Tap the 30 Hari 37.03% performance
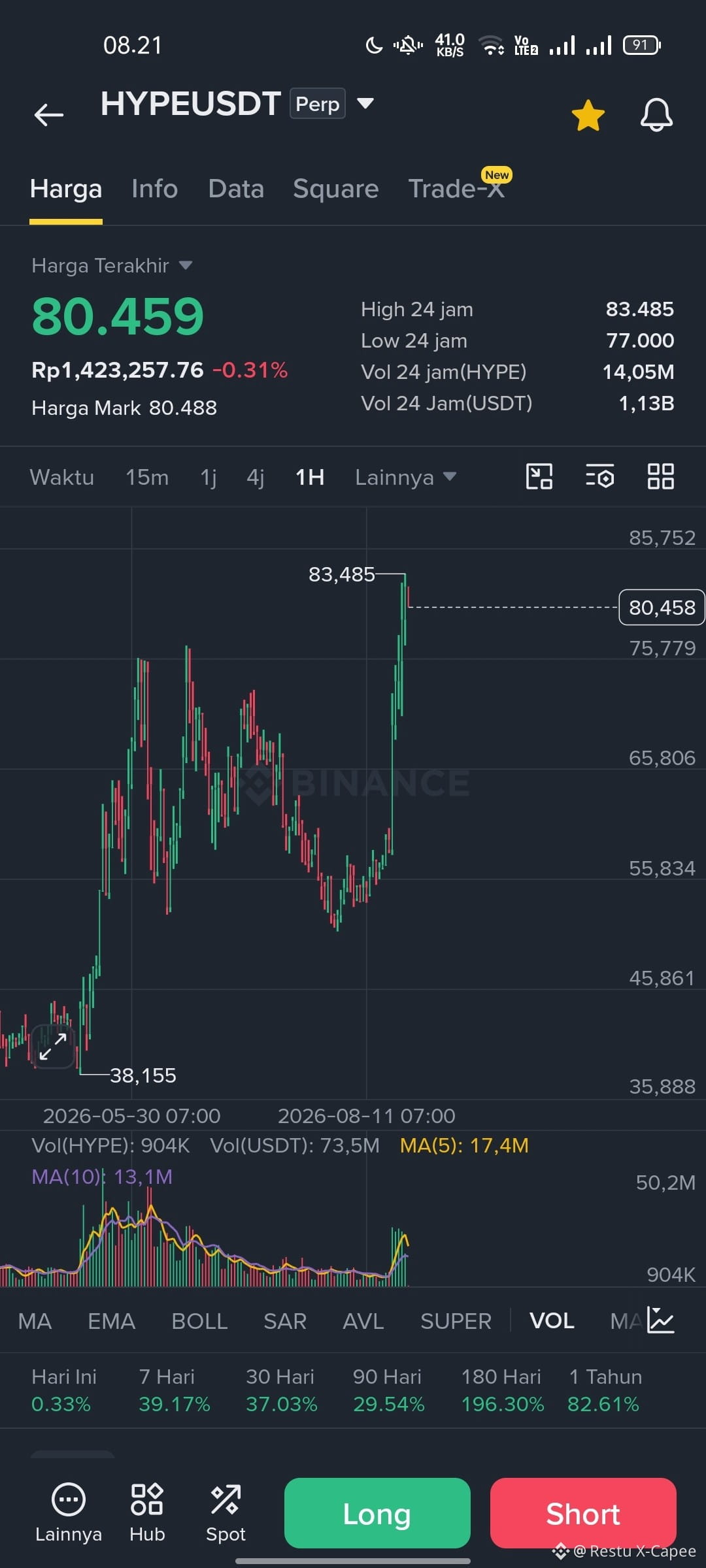This screenshot has height=1568, width=706. [281, 1390]
